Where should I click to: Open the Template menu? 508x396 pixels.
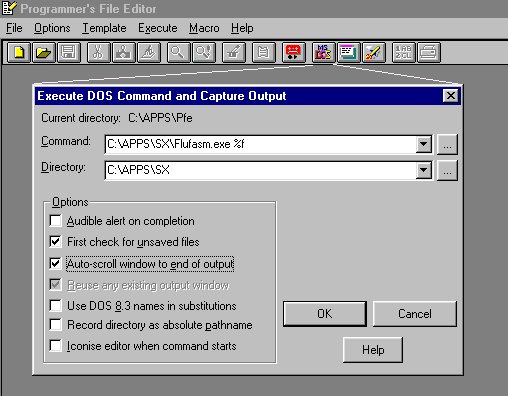pos(104,28)
